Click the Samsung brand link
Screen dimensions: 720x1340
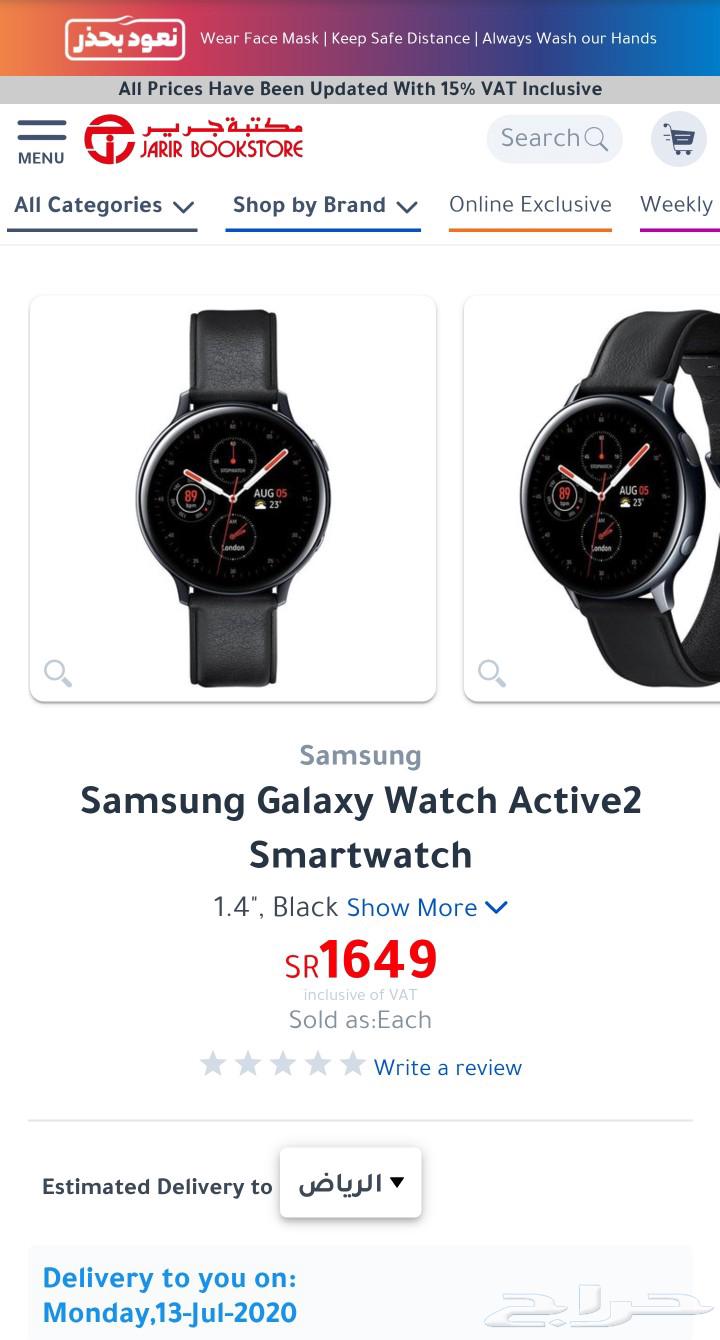(360, 755)
